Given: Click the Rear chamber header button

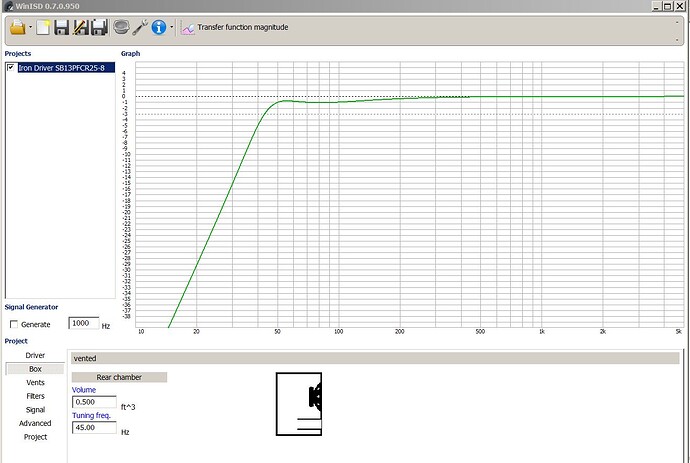Looking at the screenshot, I should point(119,377).
